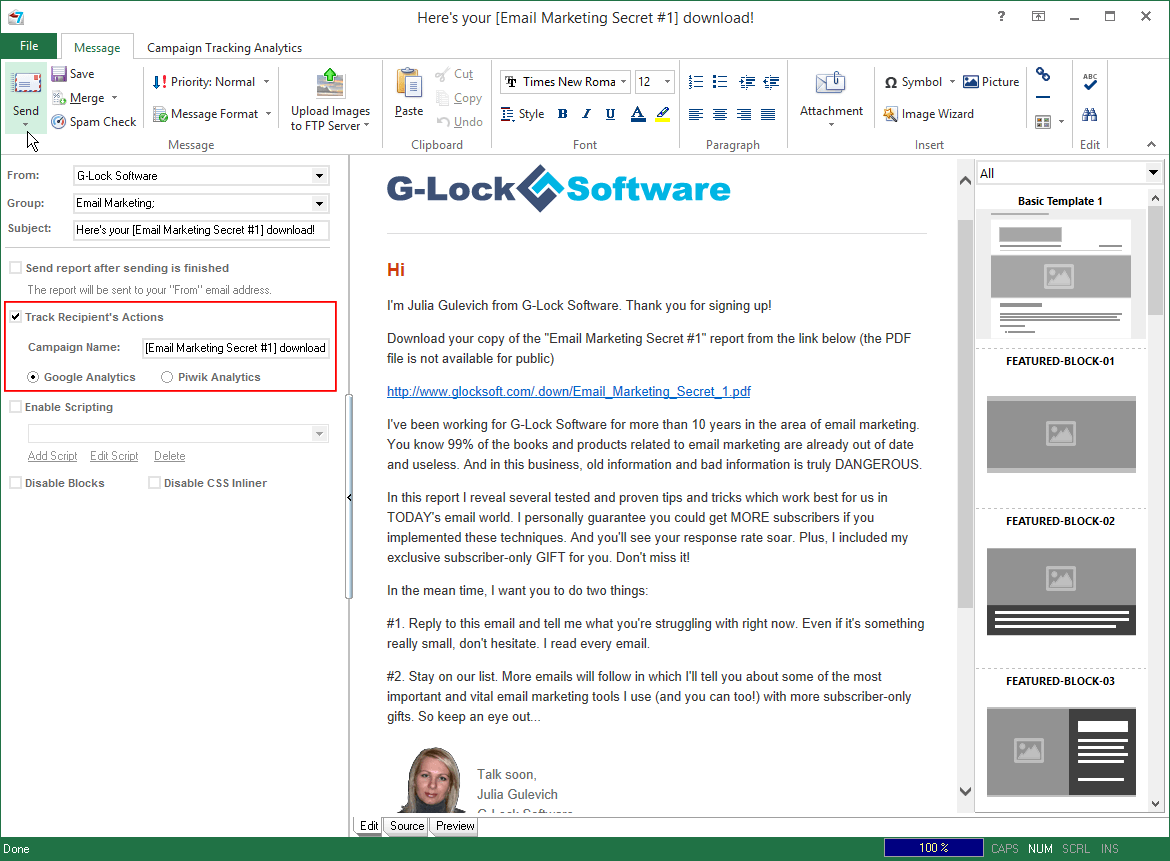1170x861 pixels.
Task: Select Google Analytics radio button
Action: [33, 378]
